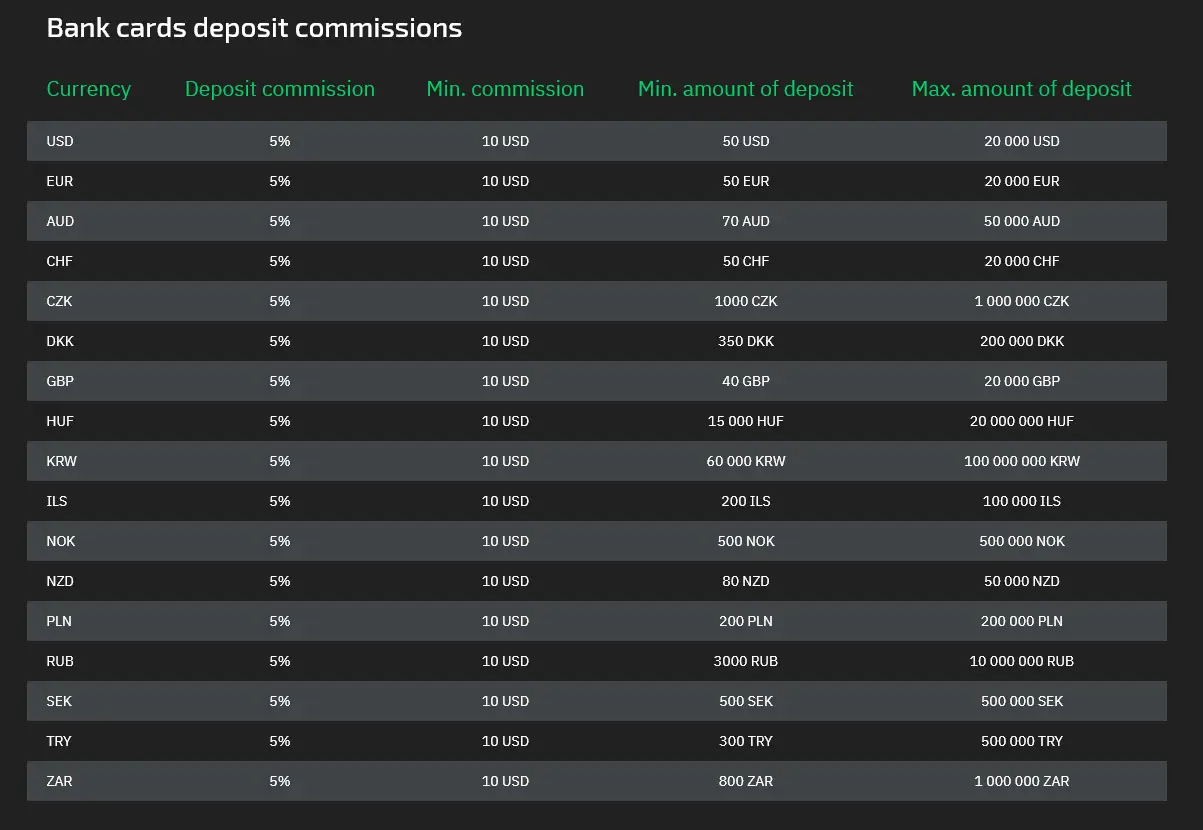Click the '500 000 SEK' maximum deposit cell

pos(1022,701)
